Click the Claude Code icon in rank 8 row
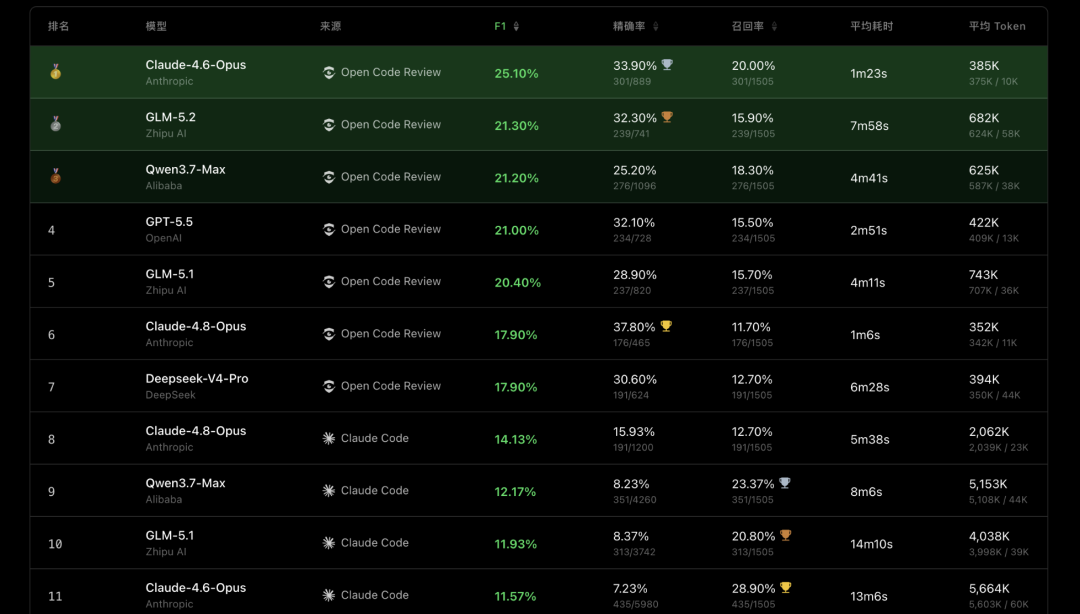1080x614 pixels. pyautogui.click(x=329, y=438)
